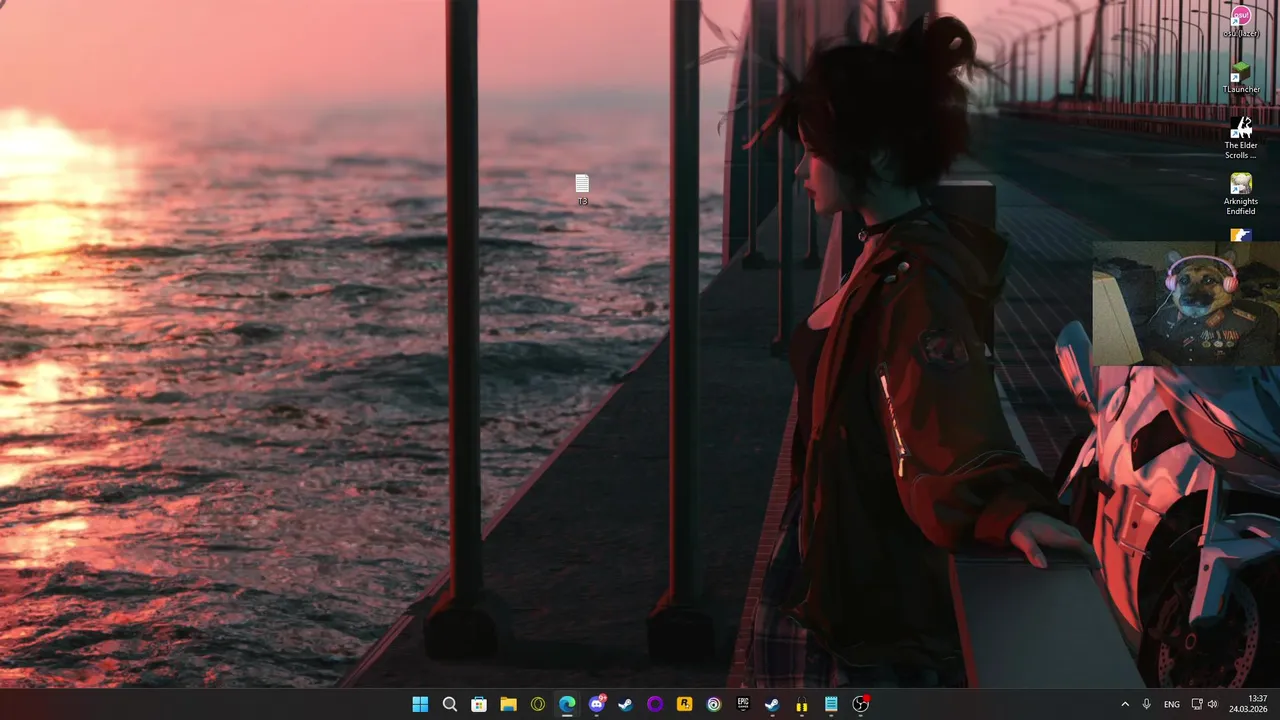Open Ubisoft Connect from taskbar
Viewport: 1280px width, 720px height.
[x=714, y=704]
